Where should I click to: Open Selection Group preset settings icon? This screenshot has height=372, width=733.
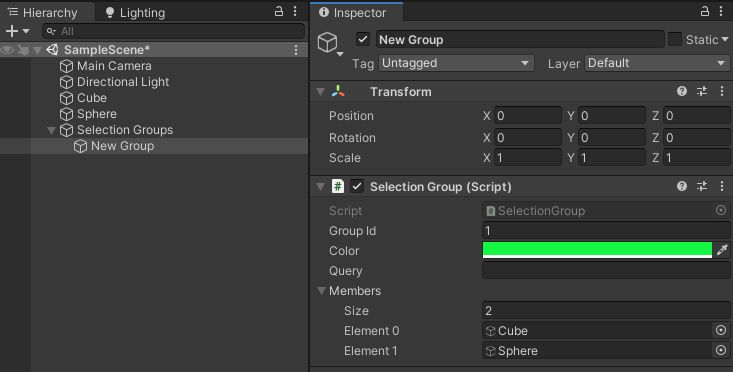(702, 186)
